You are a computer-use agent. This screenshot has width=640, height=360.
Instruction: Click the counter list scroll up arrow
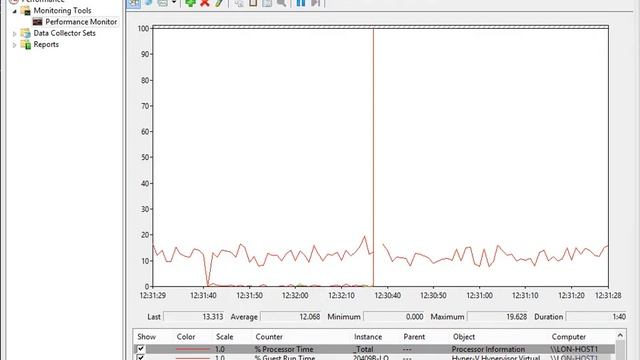coord(620,336)
